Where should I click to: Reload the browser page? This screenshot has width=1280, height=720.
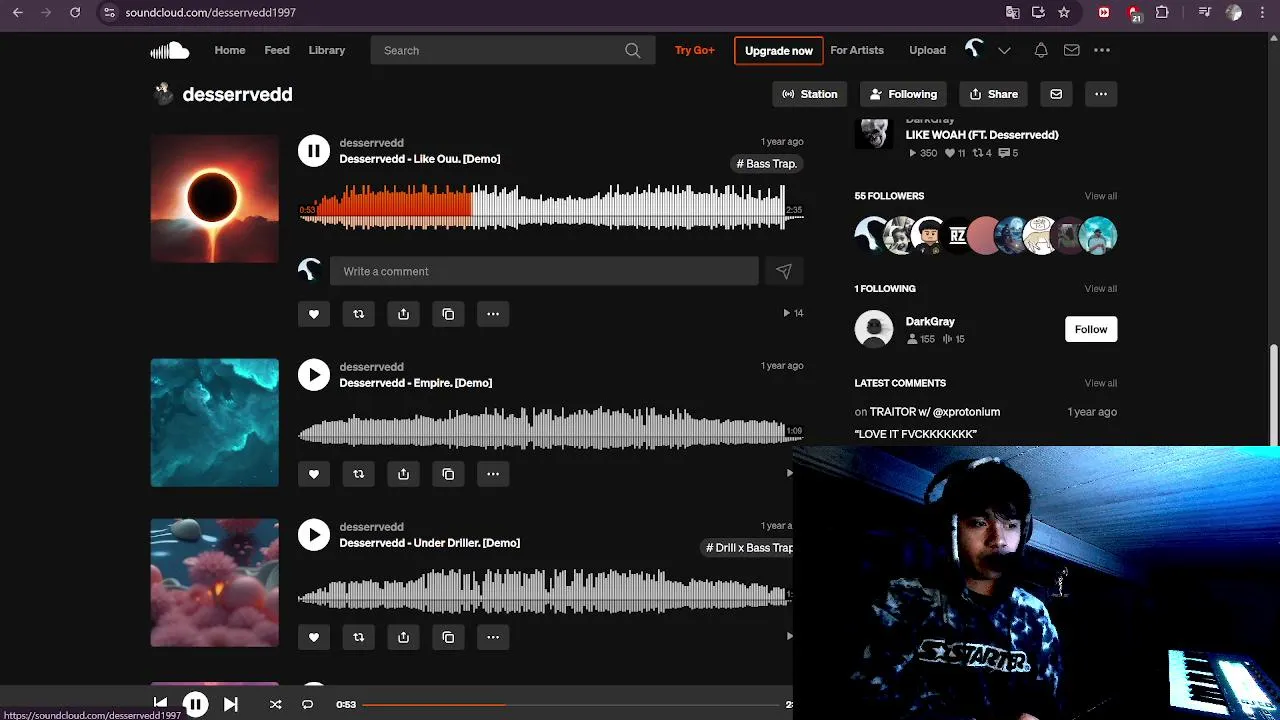74,12
